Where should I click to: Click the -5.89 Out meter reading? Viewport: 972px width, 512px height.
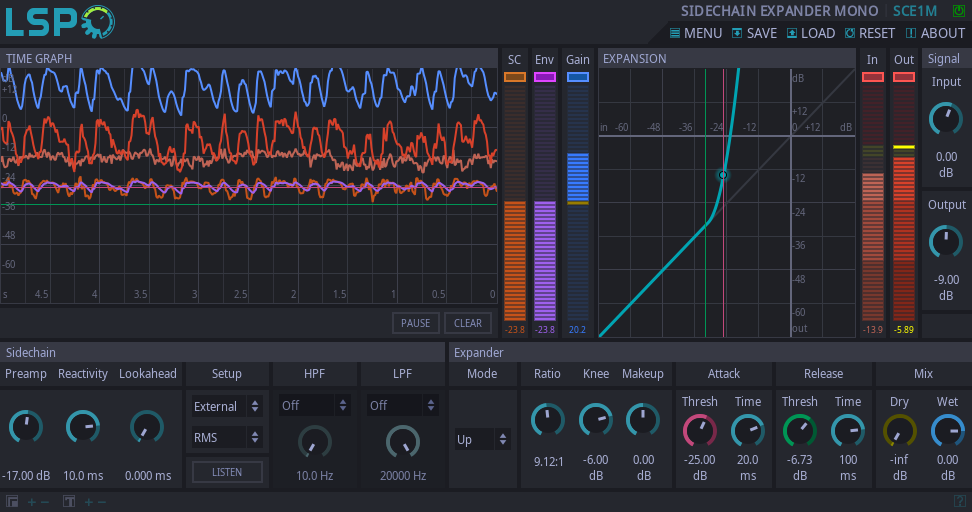click(904, 330)
